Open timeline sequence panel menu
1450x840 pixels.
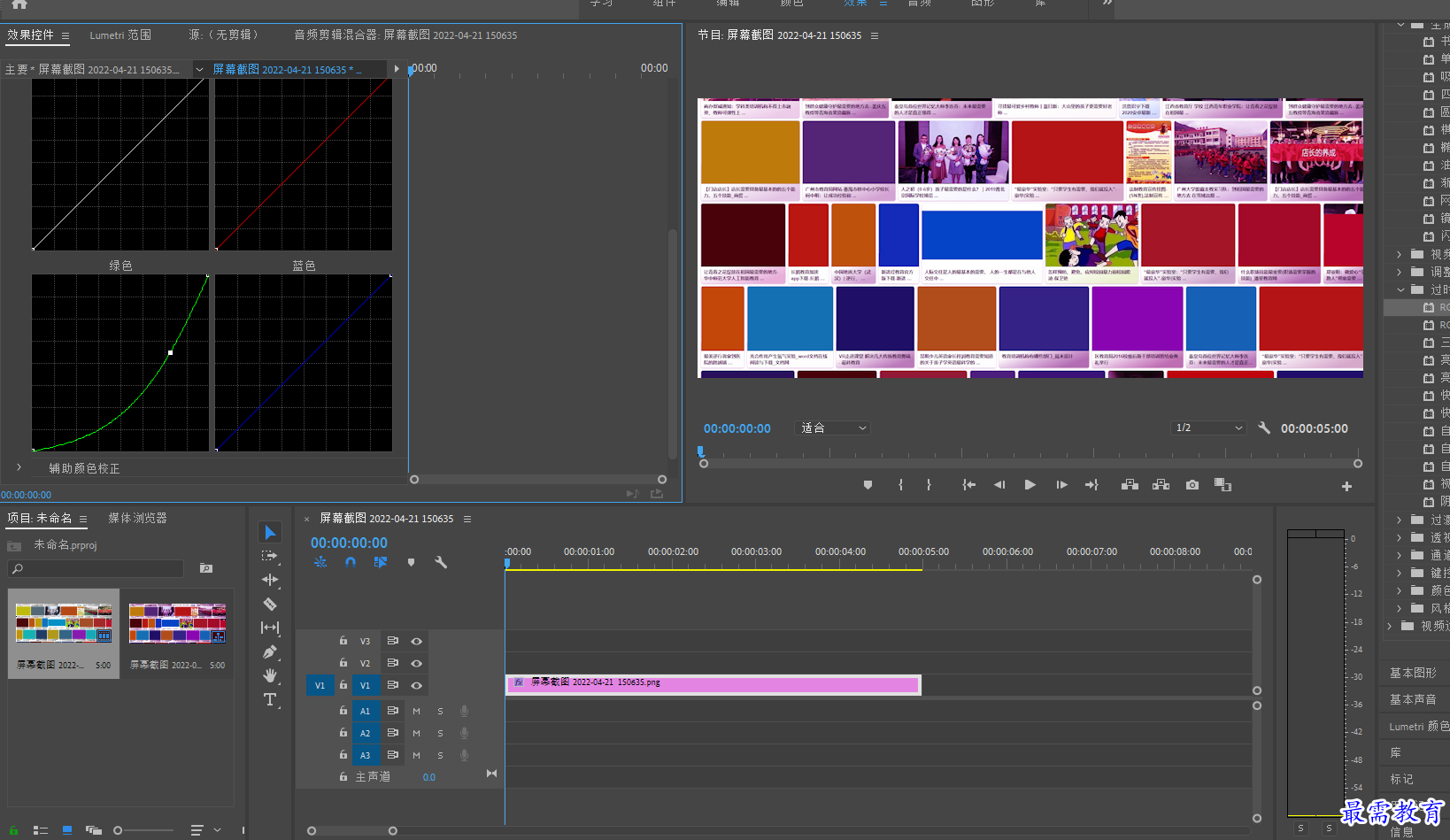click(467, 519)
